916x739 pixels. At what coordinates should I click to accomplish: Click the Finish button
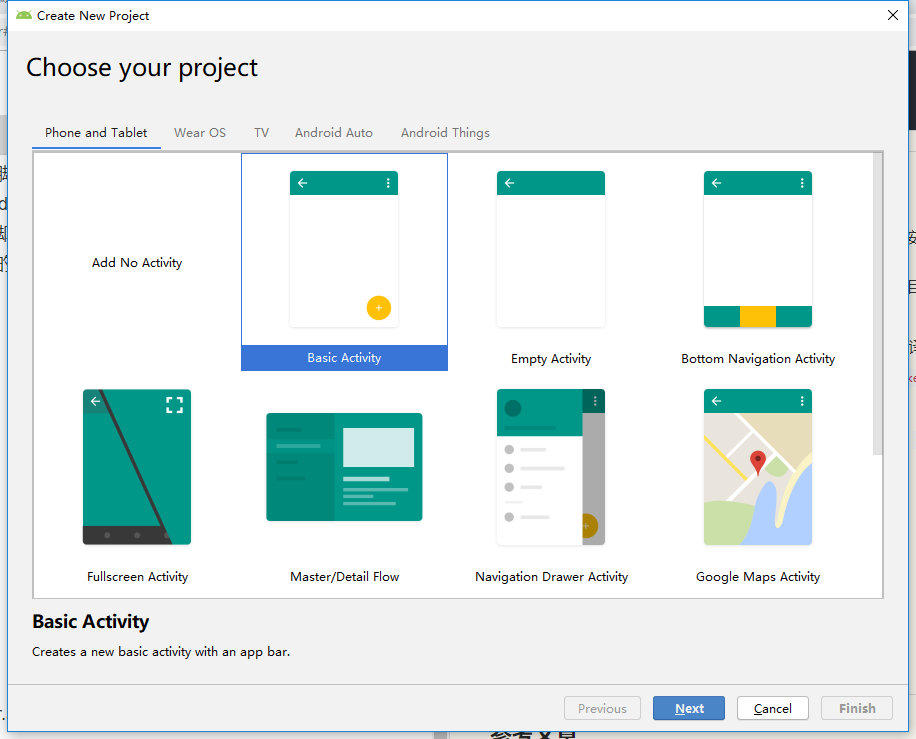(x=857, y=708)
